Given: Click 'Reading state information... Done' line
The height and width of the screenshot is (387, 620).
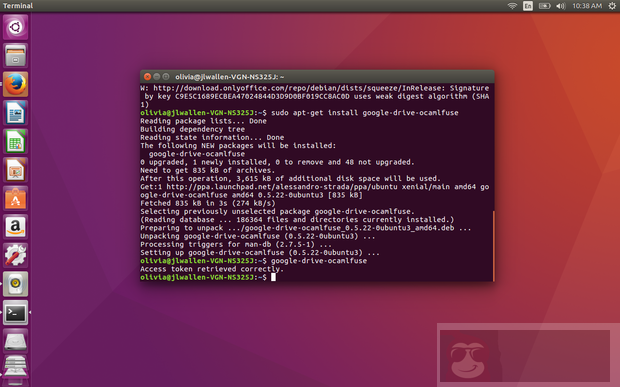Looking at the screenshot, I should 212,138.
